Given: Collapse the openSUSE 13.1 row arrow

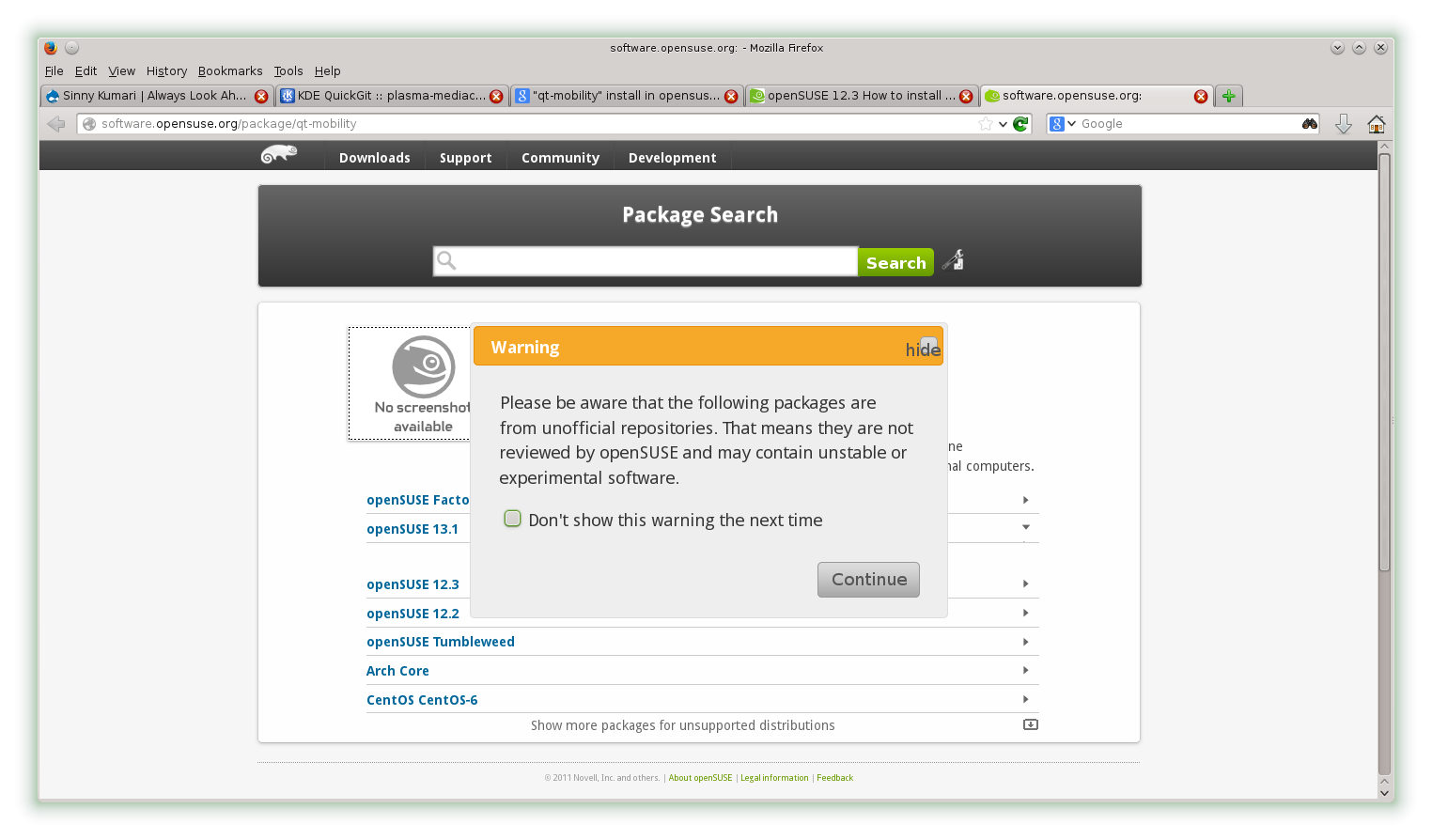Looking at the screenshot, I should coord(1026,527).
